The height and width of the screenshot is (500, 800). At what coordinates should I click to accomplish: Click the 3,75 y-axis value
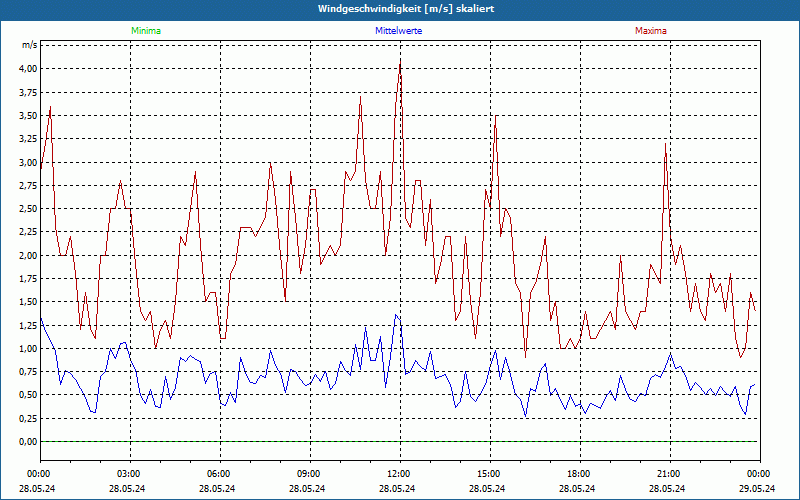click(x=28, y=92)
